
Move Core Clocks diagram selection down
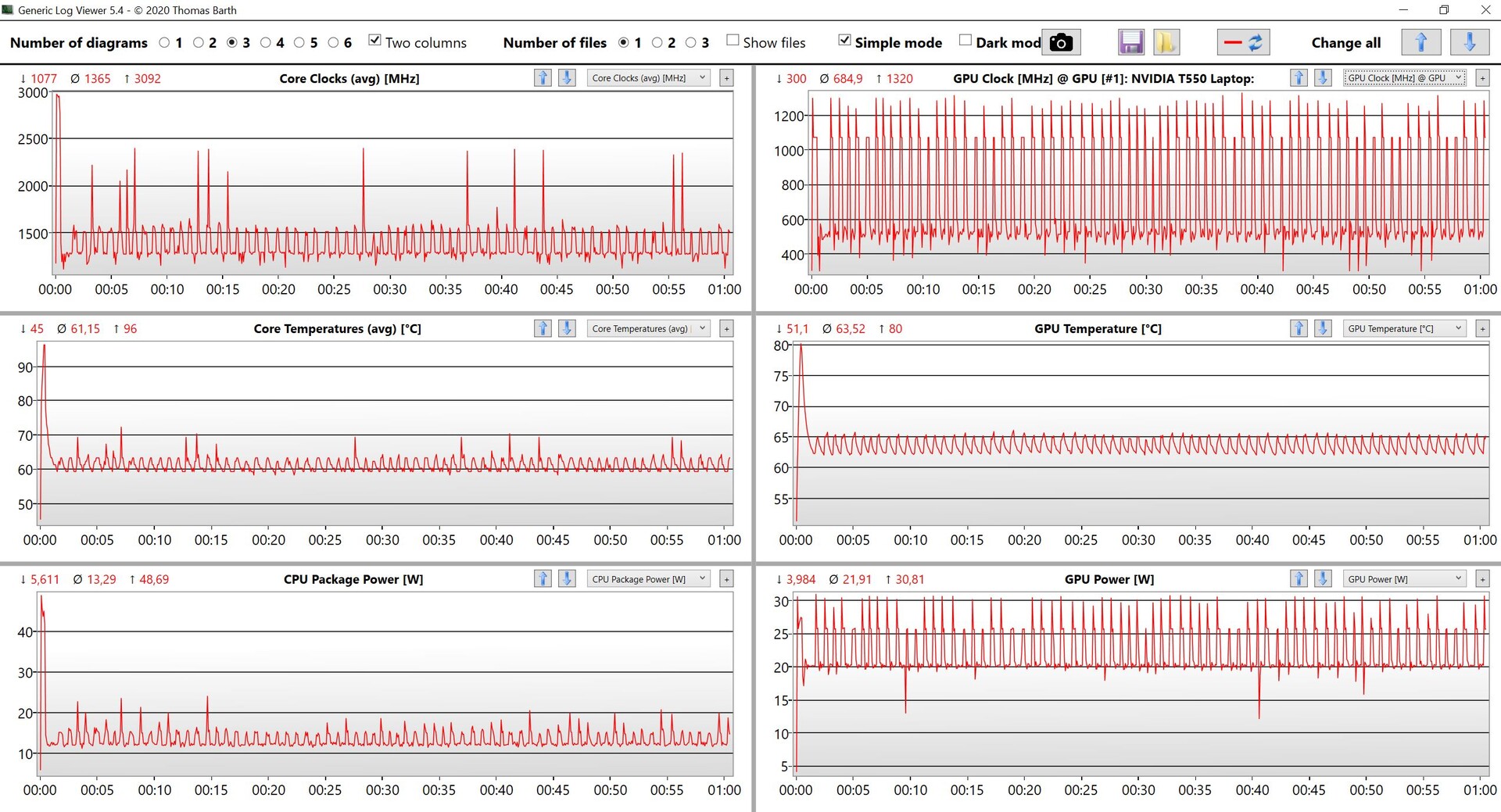(567, 77)
